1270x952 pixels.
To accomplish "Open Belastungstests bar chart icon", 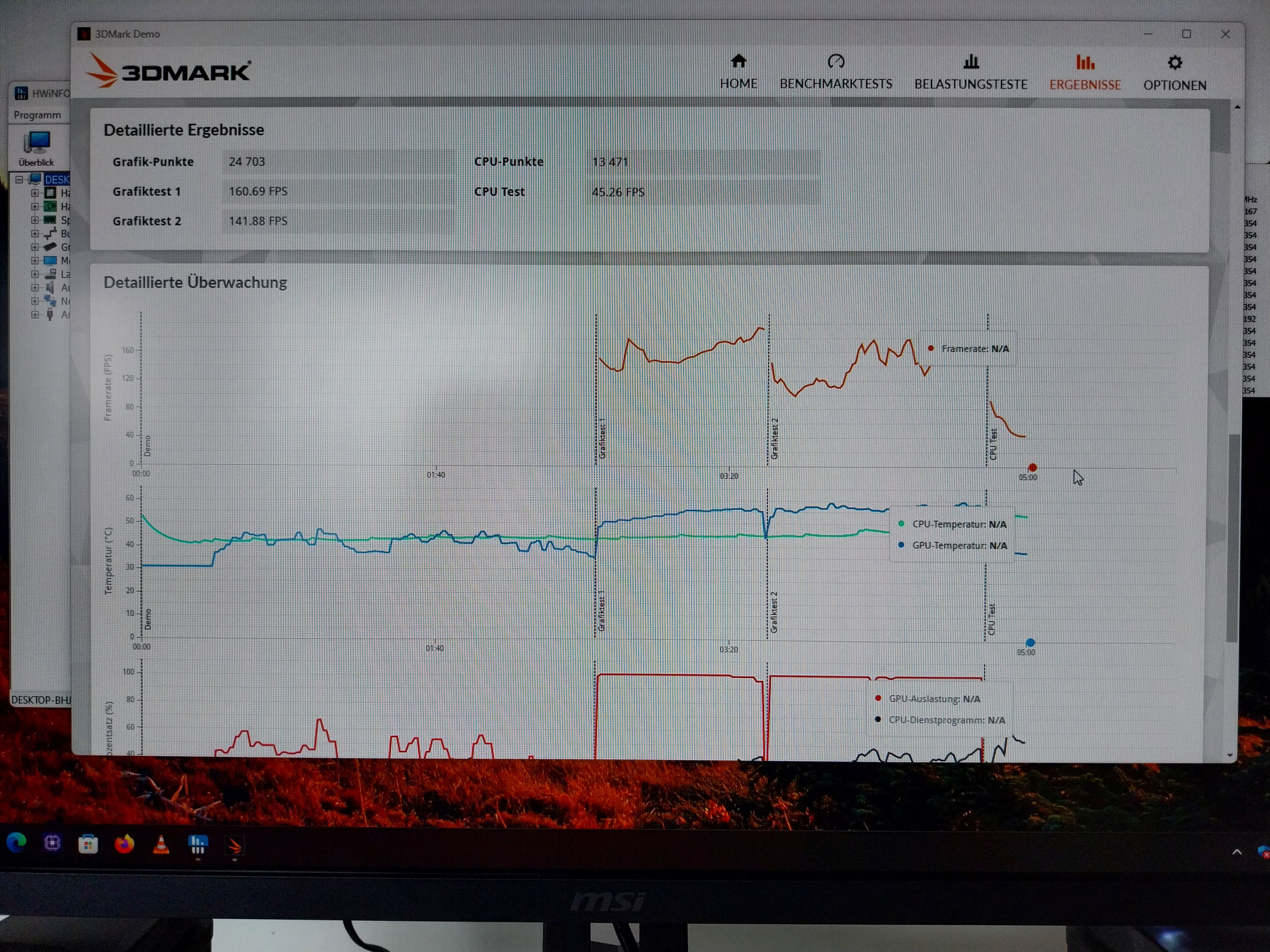I will point(970,61).
